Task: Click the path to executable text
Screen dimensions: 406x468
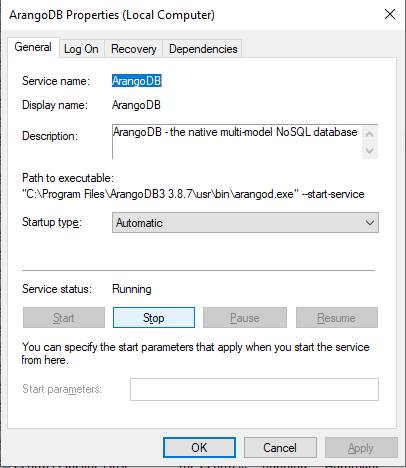Action: pos(193,194)
